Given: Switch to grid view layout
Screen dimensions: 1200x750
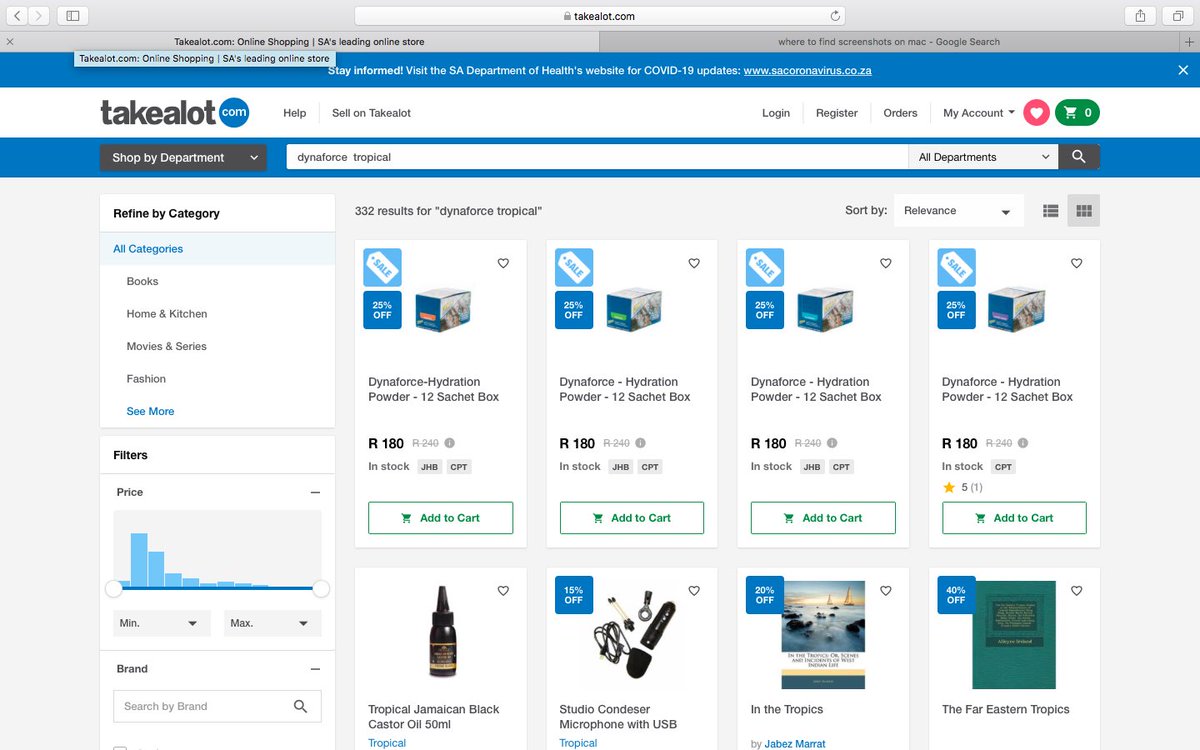Looking at the screenshot, I should (x=1084, y=211).
